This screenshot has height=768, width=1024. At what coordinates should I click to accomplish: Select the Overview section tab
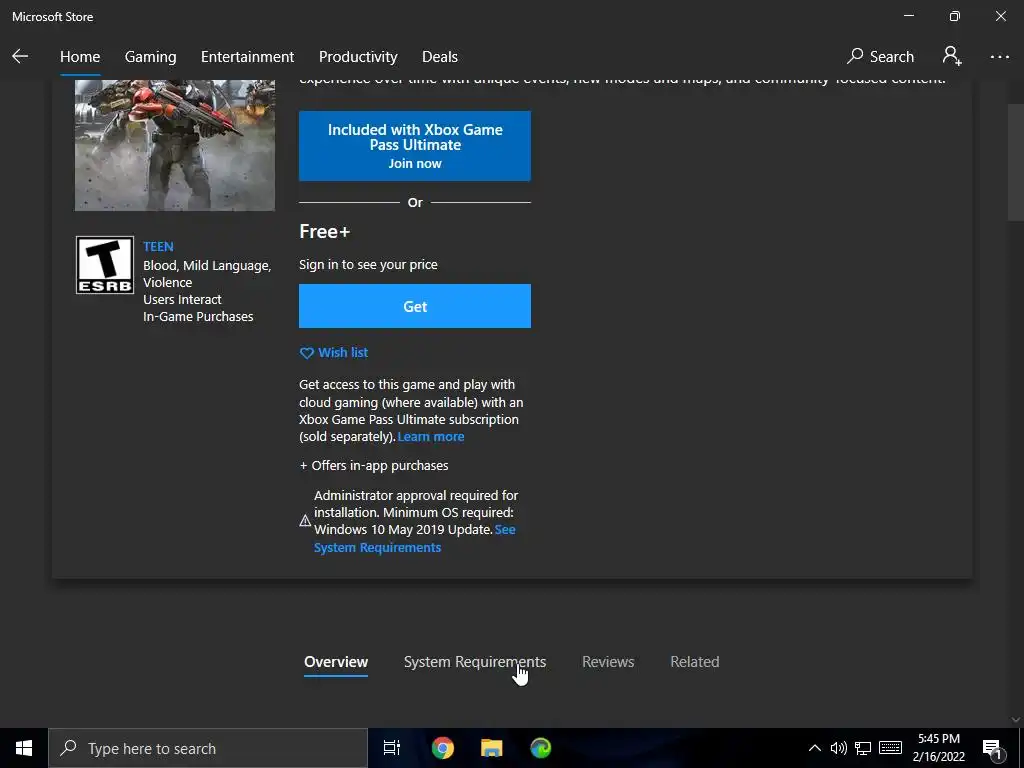point(336,662)
